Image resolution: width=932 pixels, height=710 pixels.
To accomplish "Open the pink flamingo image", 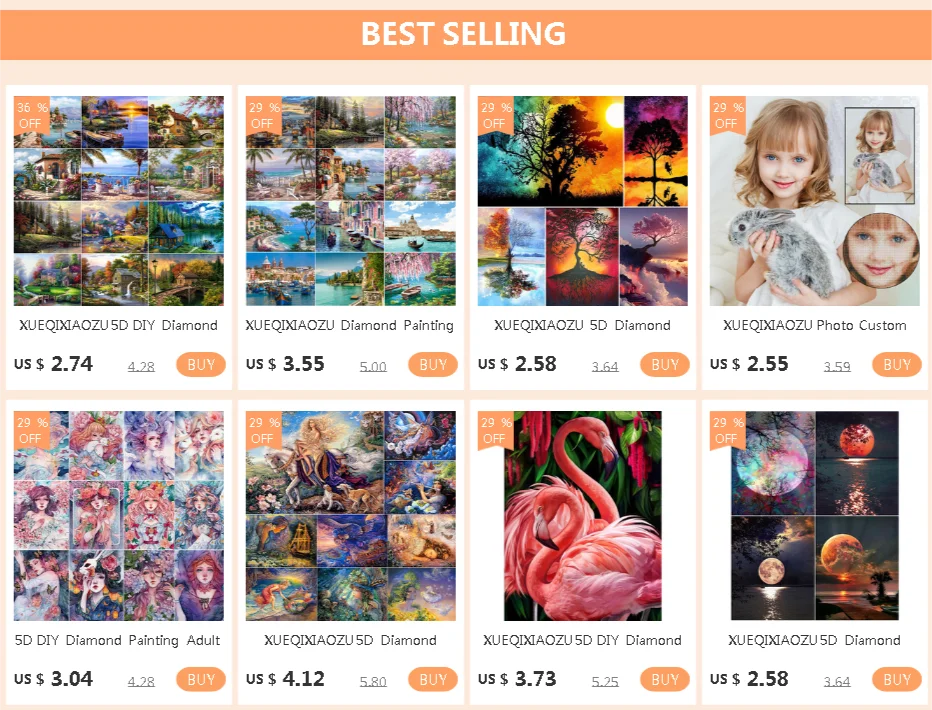I will pos(582,516).
